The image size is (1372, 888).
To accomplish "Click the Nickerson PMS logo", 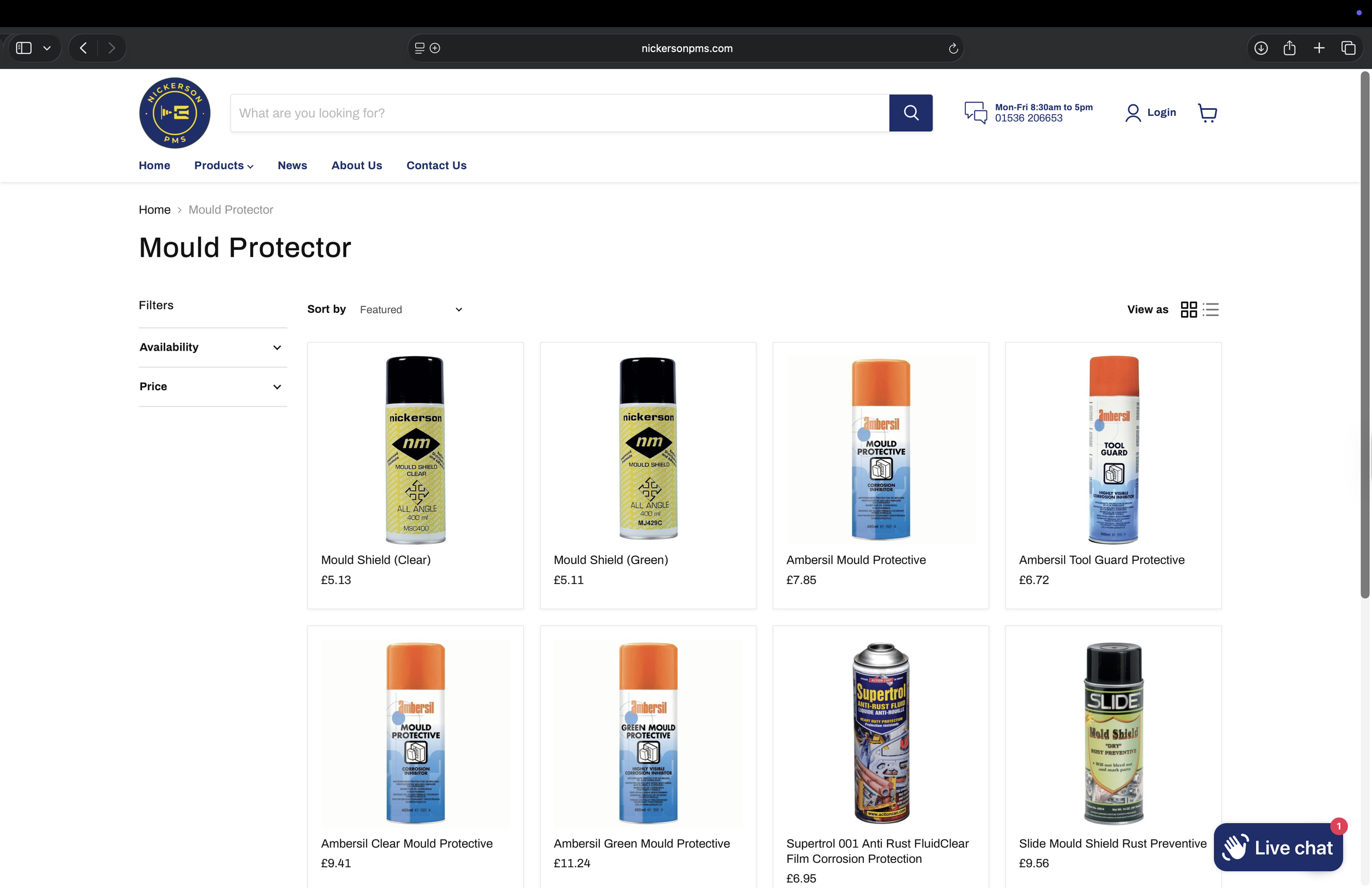I will pyautogui.click(x=175, y=113).
